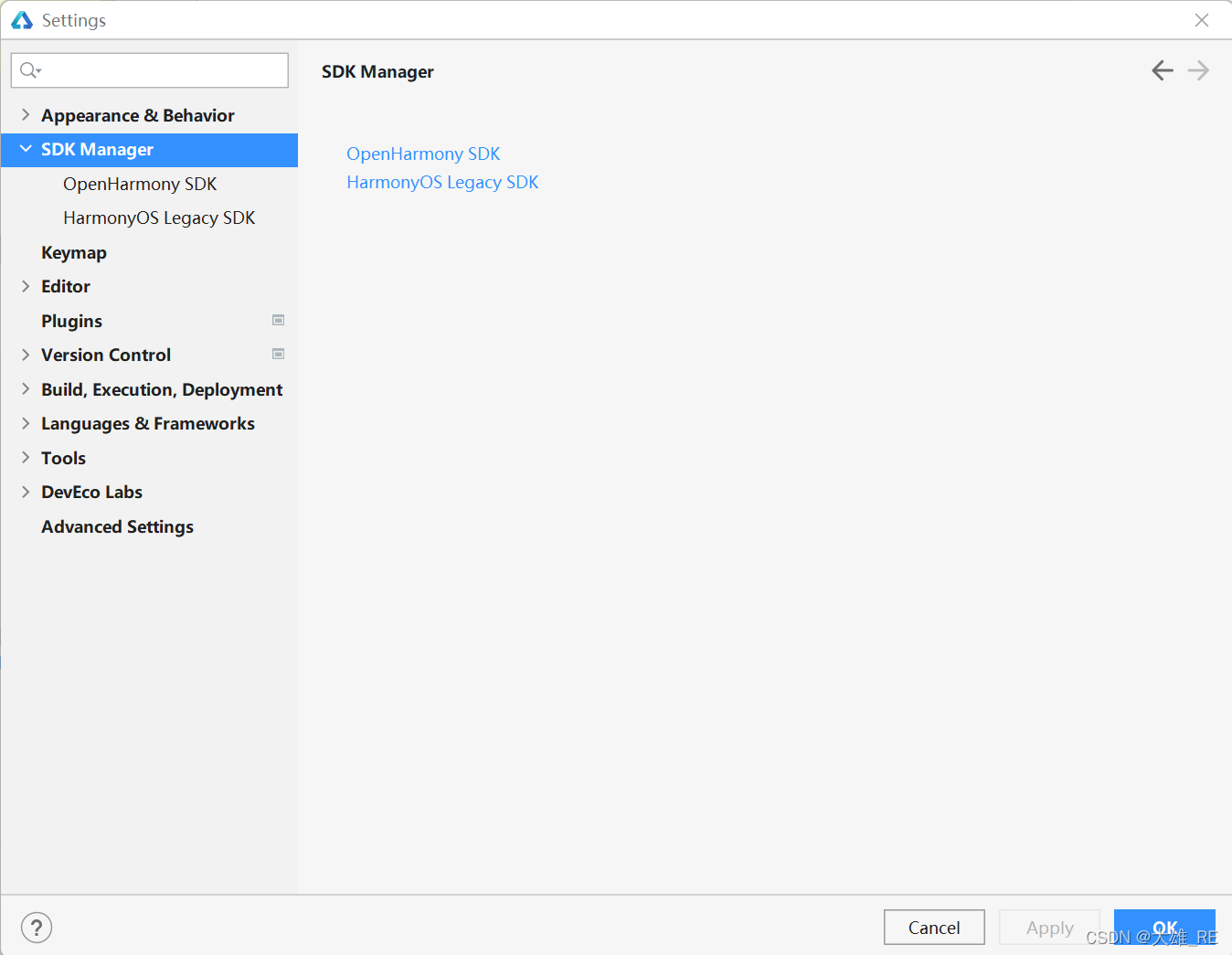
Task: Click the Apply button
Action: pyautogui.click(x=1049, y=928)
